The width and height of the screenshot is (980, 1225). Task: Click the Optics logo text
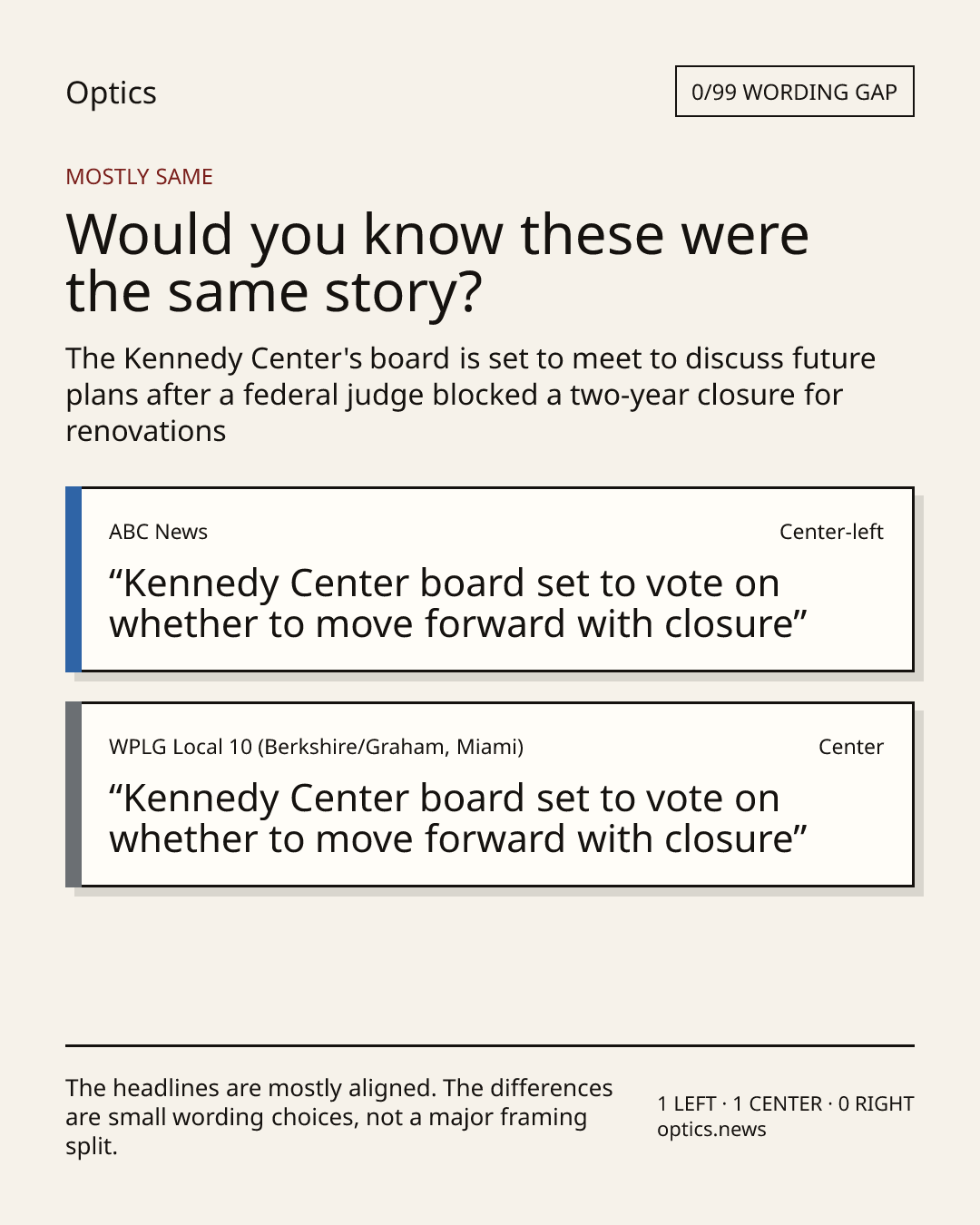[111, 93]
